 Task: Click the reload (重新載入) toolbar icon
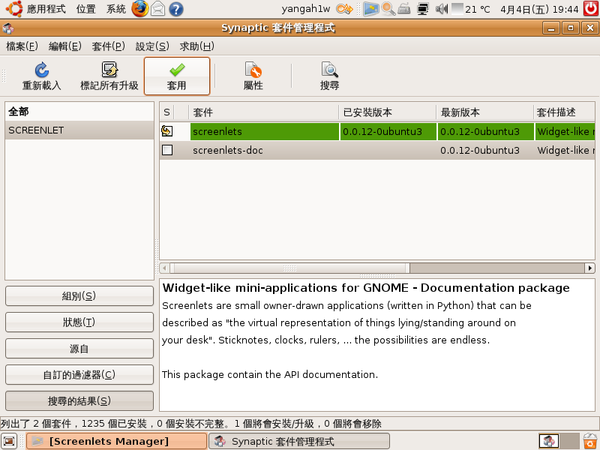click(x=42, y=70)
